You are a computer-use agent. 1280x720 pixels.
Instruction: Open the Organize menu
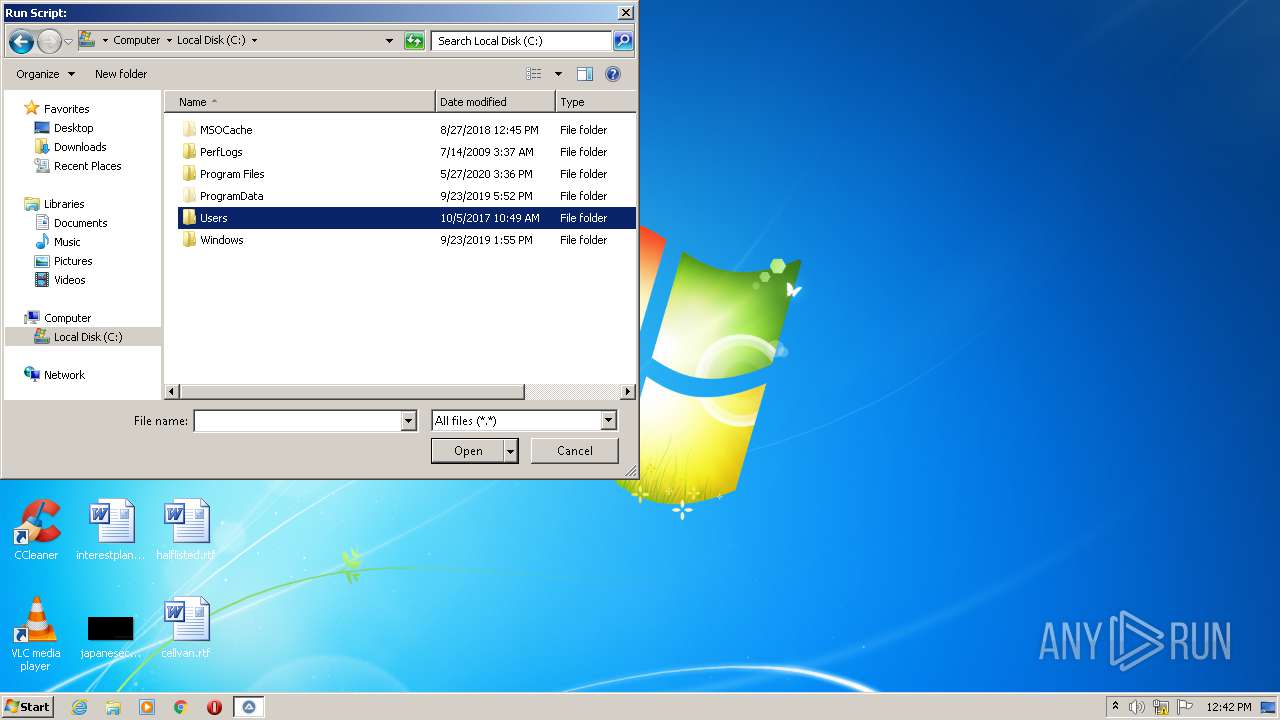click(45, 74)
